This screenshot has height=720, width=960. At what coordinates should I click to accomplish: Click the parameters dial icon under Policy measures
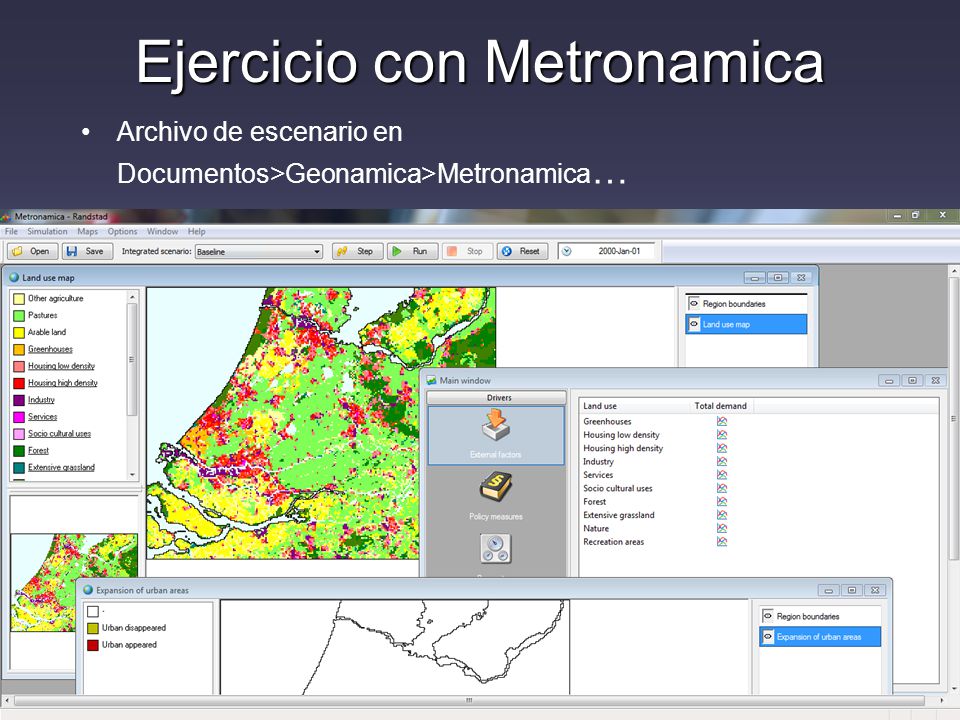click(x=496, y=549)
